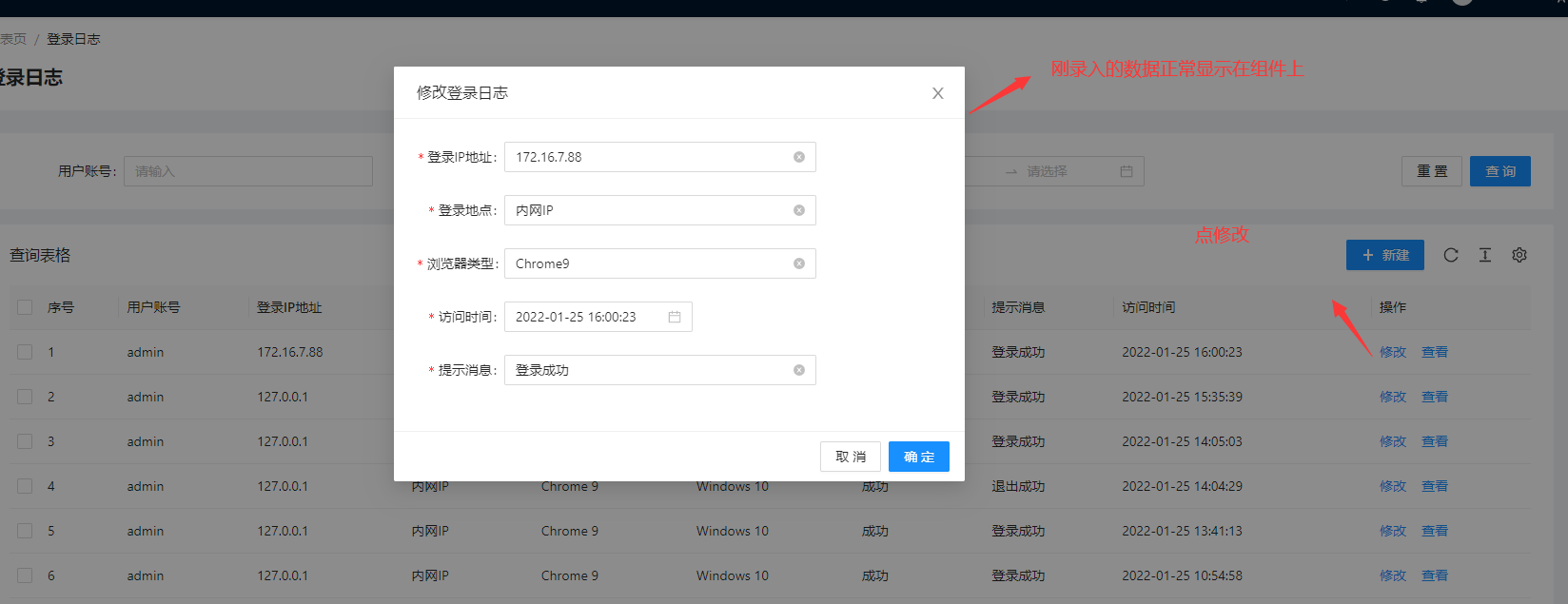Image resolution: width=1568 pixels, height=604 pixels.
Task: Clear the 登录IP地址 field
Action: [x=799, y=157]
